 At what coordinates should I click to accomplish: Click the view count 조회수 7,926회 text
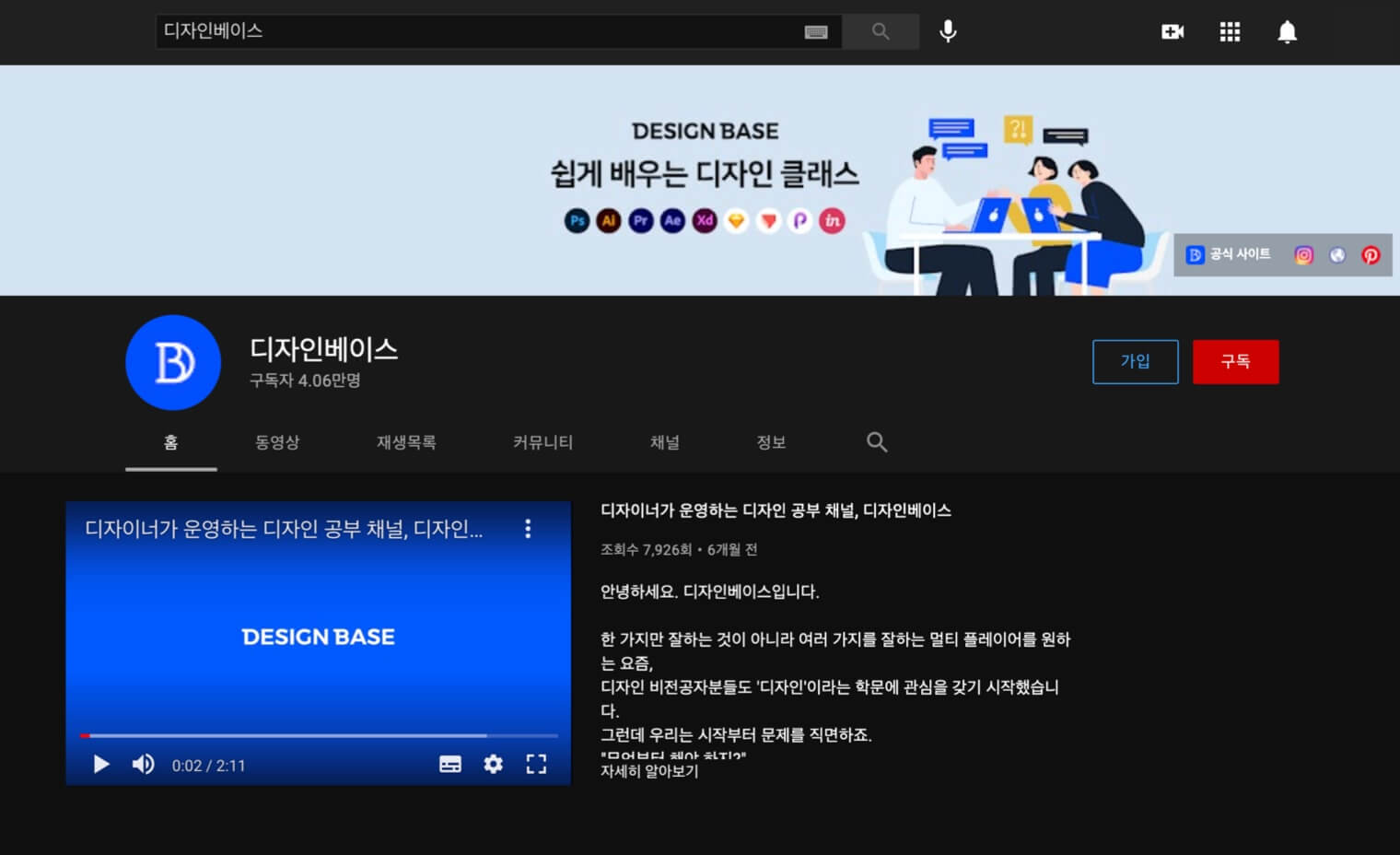[646, 550]
